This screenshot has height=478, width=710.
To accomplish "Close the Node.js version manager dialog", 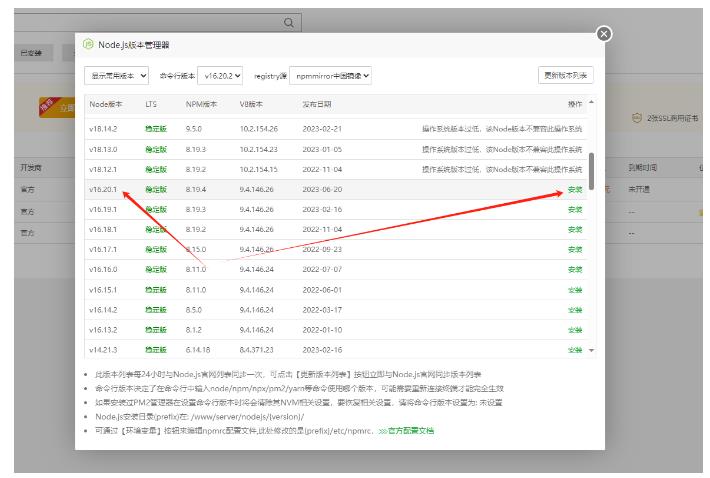I will click(x=604, y=34).
